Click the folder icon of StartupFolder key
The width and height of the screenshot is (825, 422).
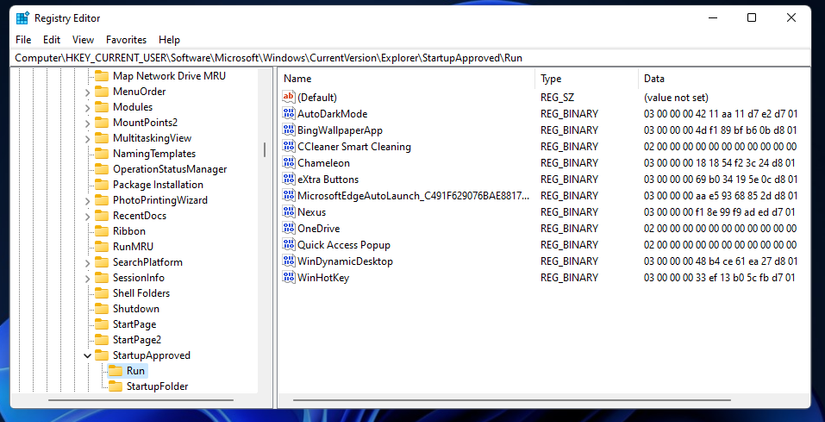tap(115, 387)
